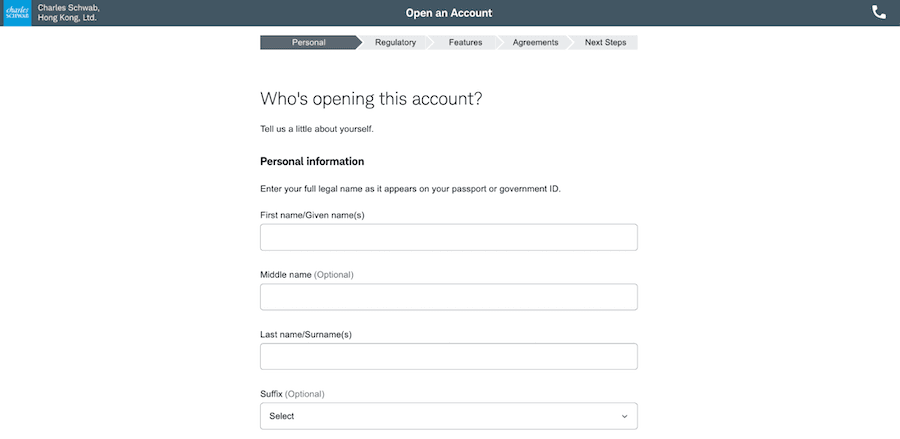Click the Charles Schwab logo

pyautogui.click(x=16, y=13)
